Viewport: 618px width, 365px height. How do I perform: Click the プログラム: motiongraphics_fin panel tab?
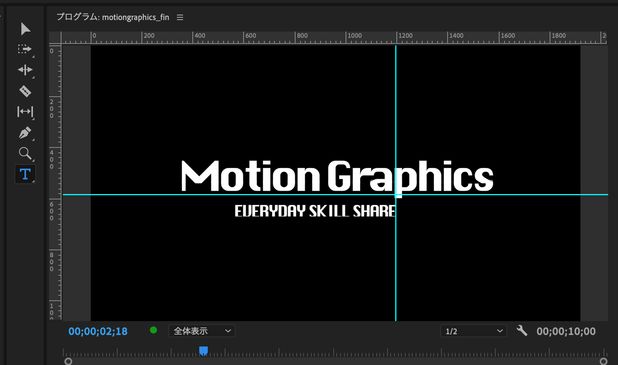click(113, 17)
